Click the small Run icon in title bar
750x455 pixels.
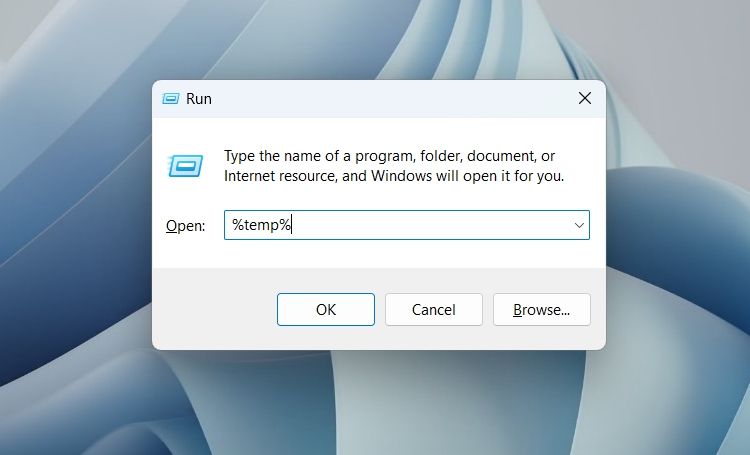tap(170, 99)
